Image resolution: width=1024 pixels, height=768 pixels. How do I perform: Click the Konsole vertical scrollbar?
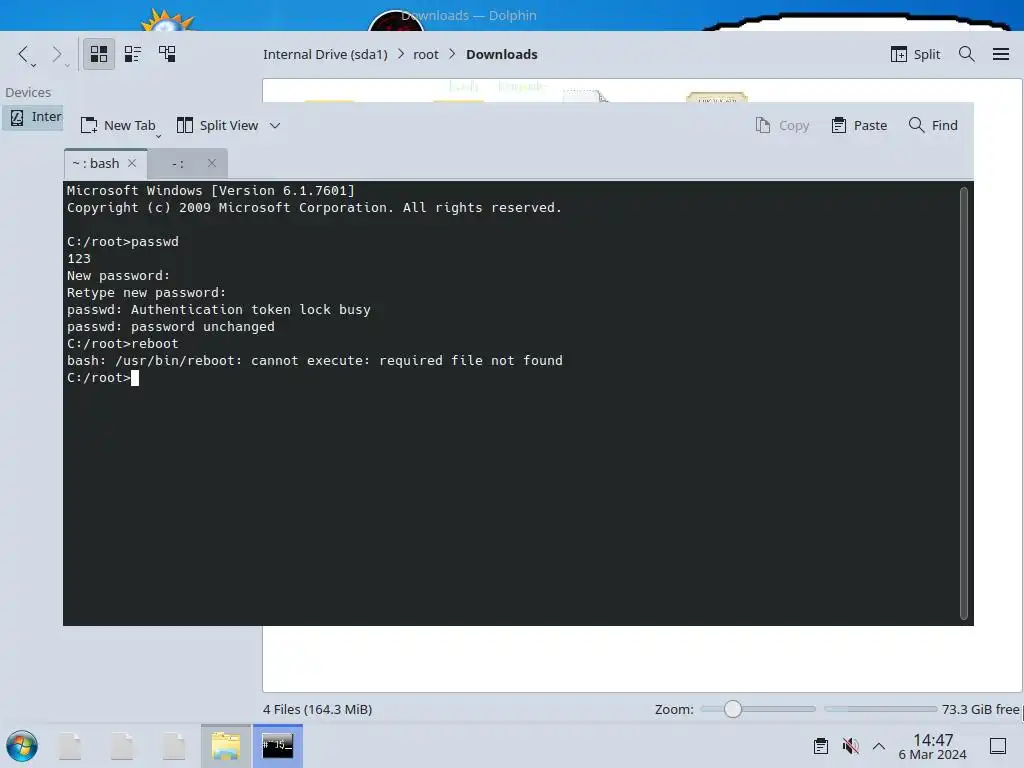[x=963, y=403]
